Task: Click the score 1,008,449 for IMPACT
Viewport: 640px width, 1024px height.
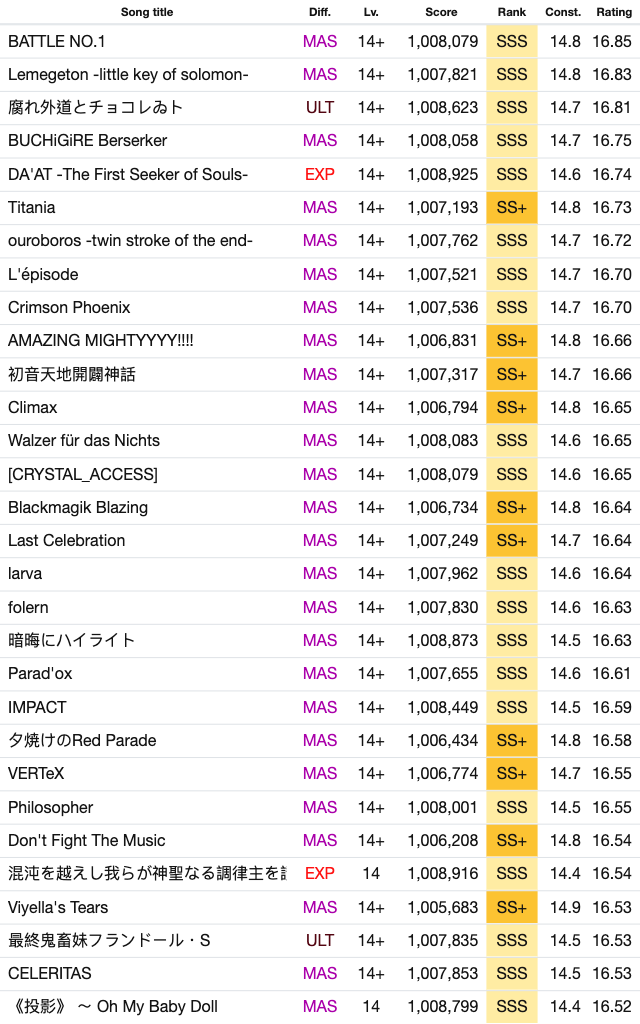Action: pos(443,707)
